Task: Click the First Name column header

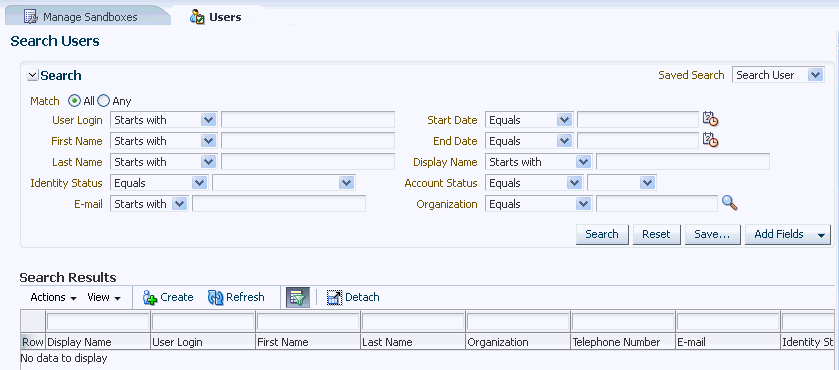Action: point(308,342)
